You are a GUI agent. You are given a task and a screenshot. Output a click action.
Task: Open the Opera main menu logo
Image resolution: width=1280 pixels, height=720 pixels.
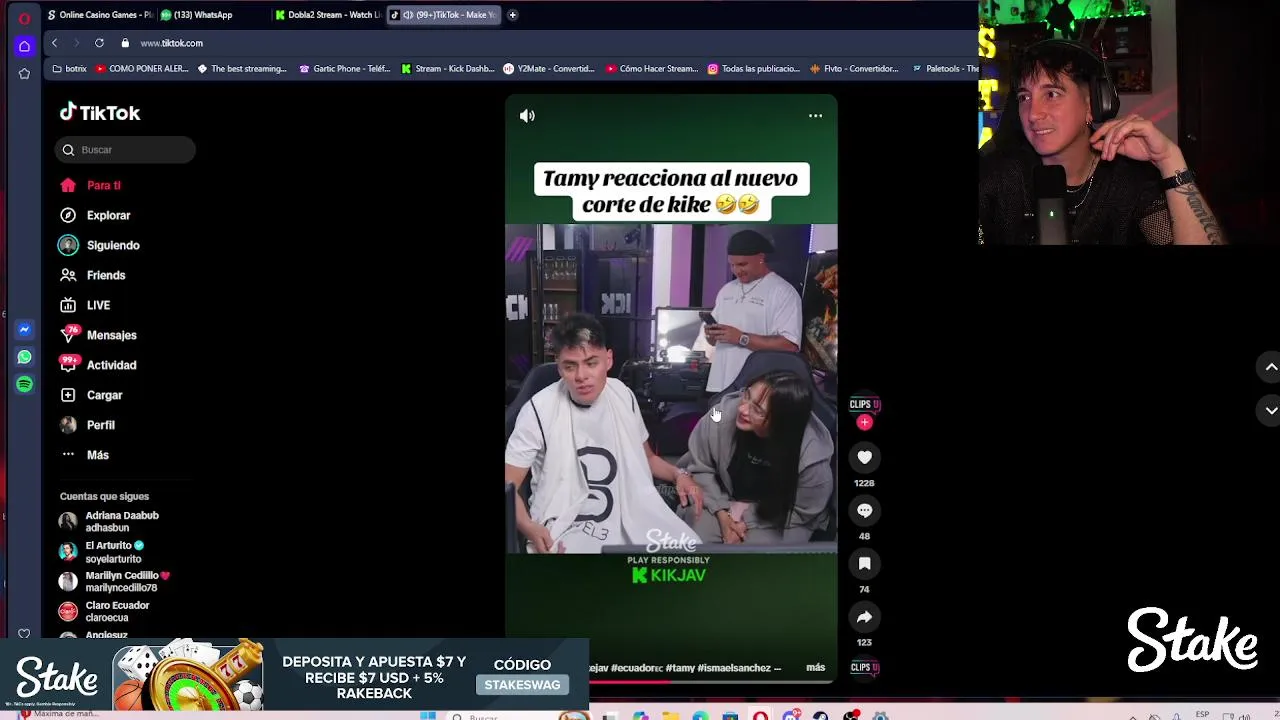[24, 18]
